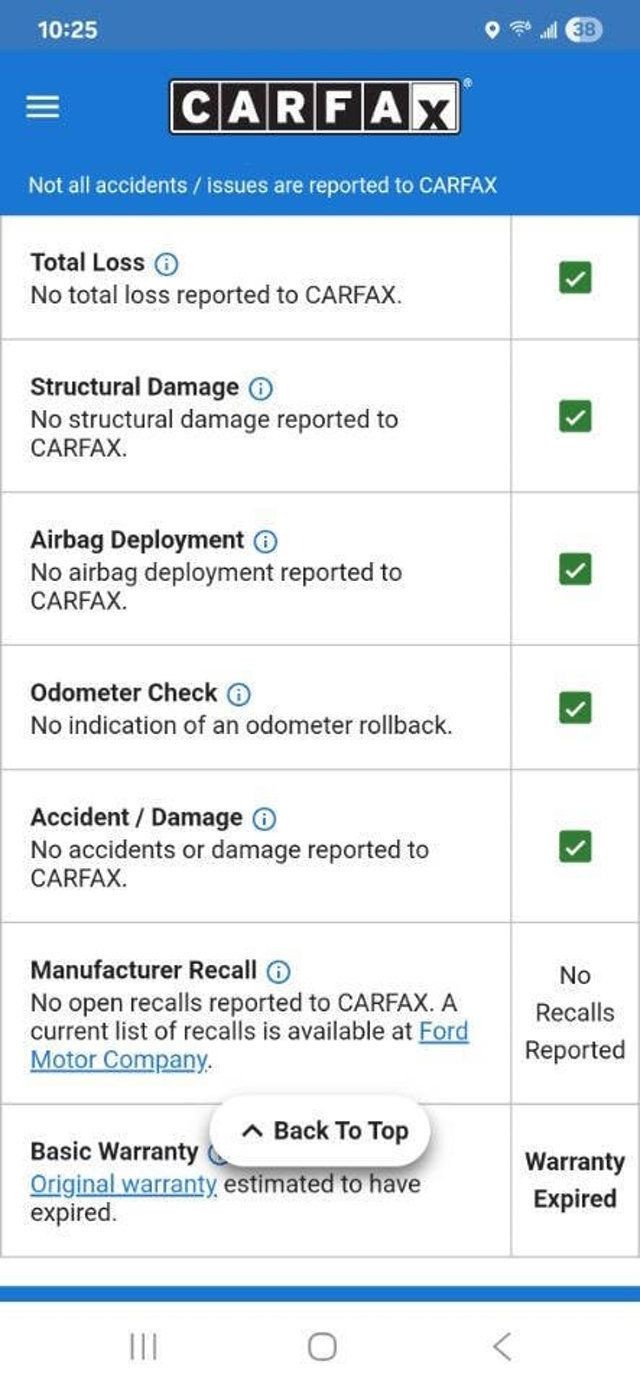Click the Accident / Damage green checkmark
This screenshot has width=640, height=1387.
tap(574, 847)
